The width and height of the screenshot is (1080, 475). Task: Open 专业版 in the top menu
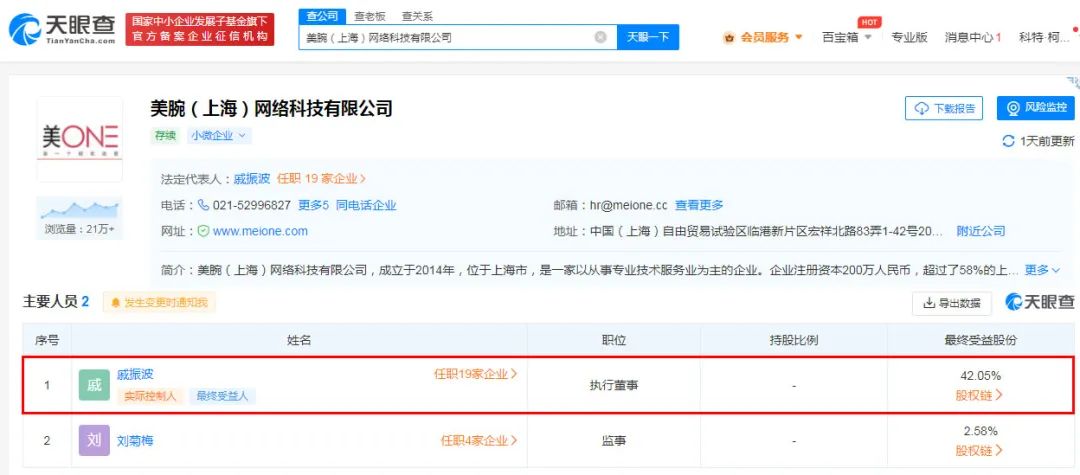(909, 37)
